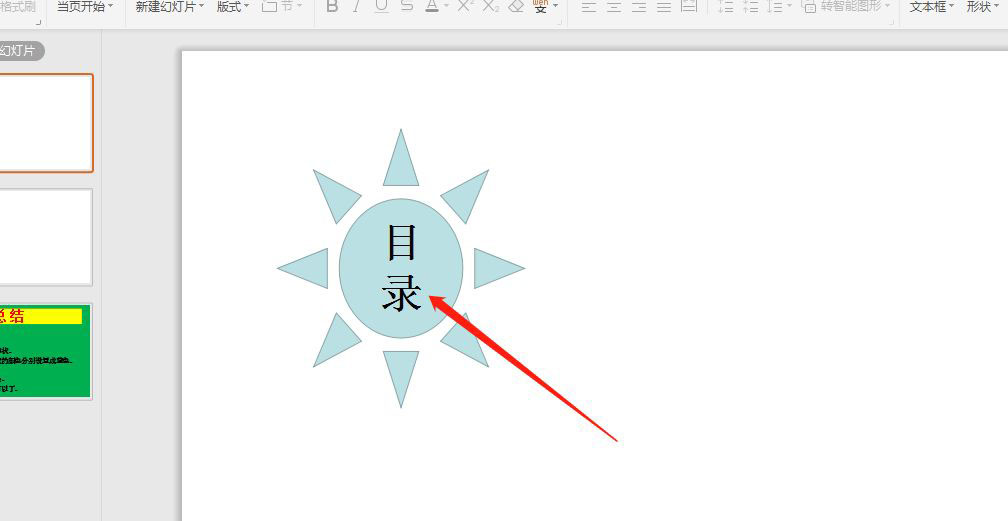
Task: Select the second blank slide thumbnail
Action: (46, 237)
